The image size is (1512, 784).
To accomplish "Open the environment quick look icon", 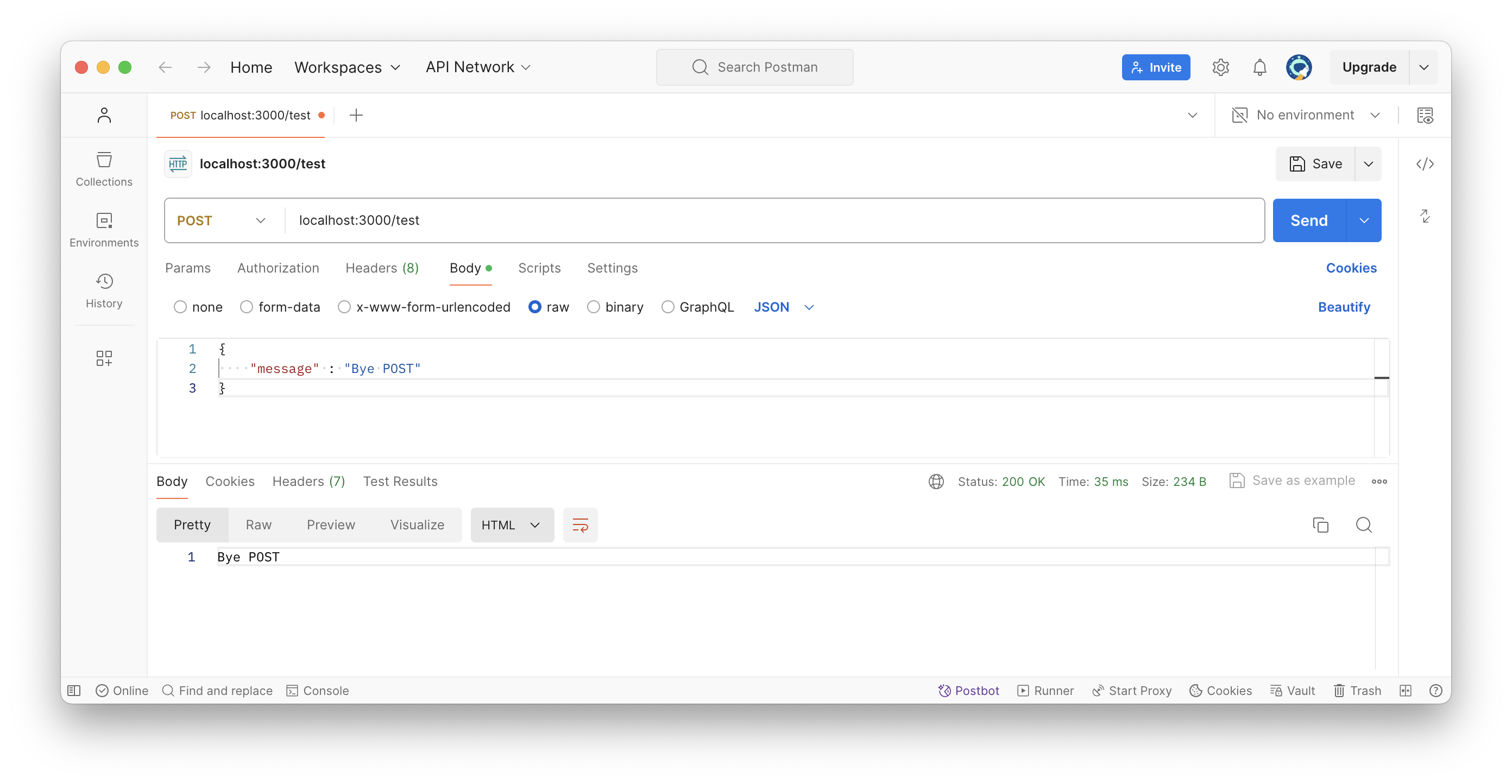I will (1425, 115).
